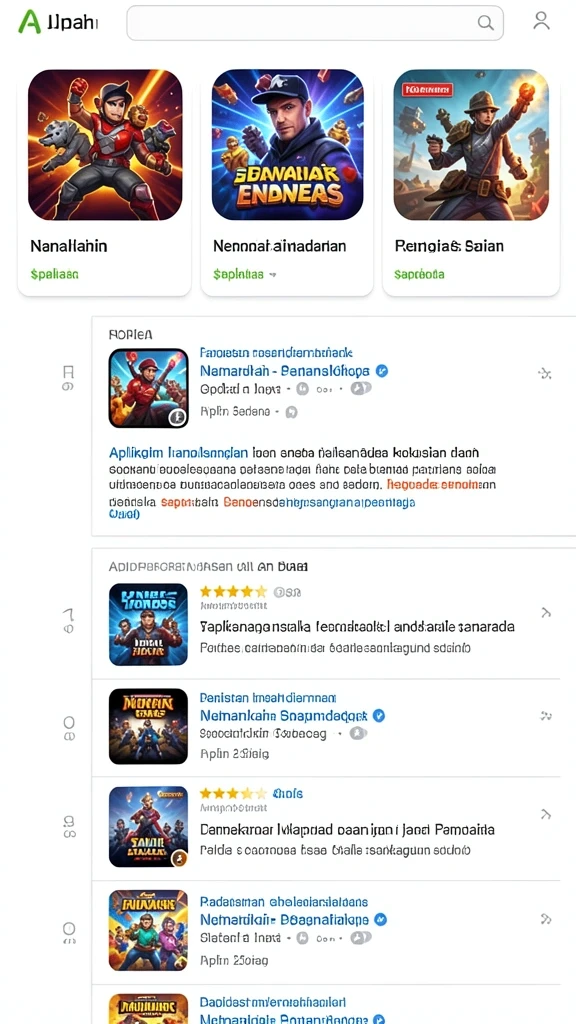This screenshot has width=576, height=1024.
Task: Open dropdown arrow next to $aplnitas
Action: click(273, 276)
